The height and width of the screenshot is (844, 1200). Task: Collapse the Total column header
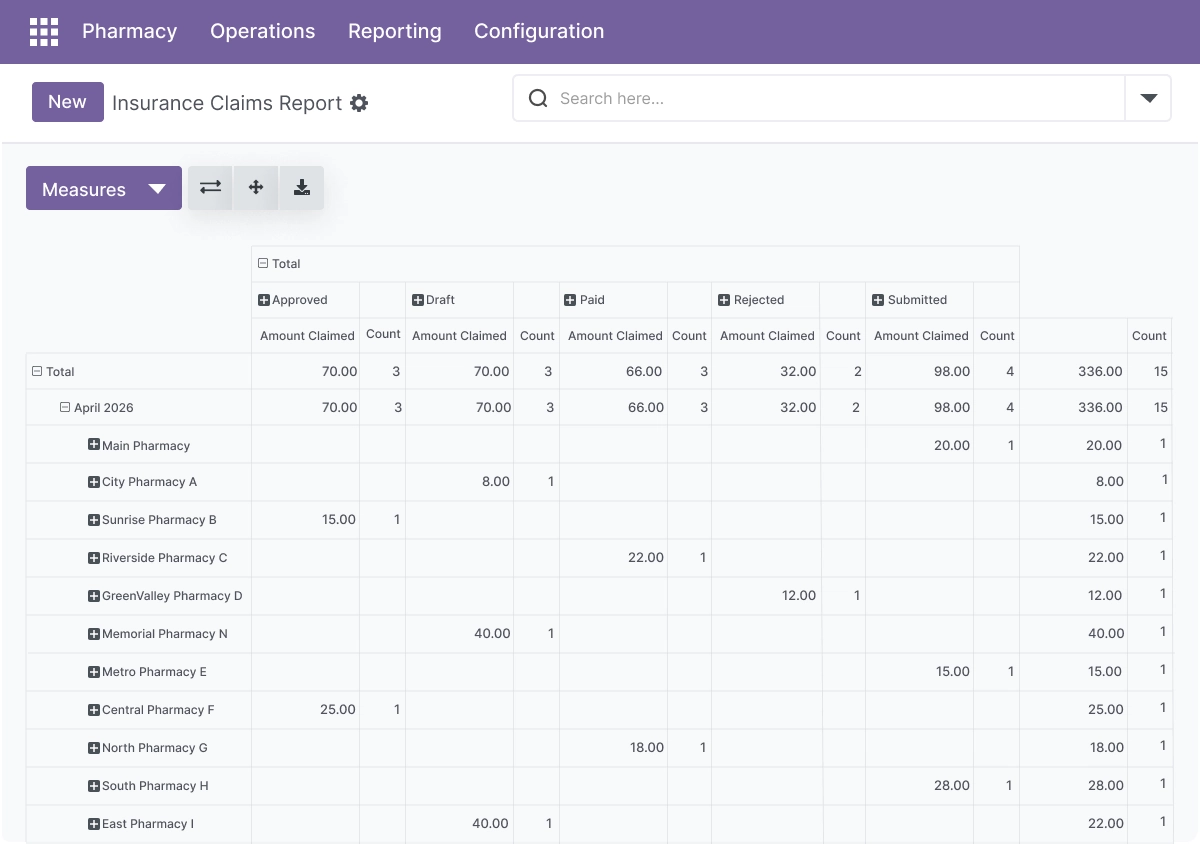click(279, 264)
